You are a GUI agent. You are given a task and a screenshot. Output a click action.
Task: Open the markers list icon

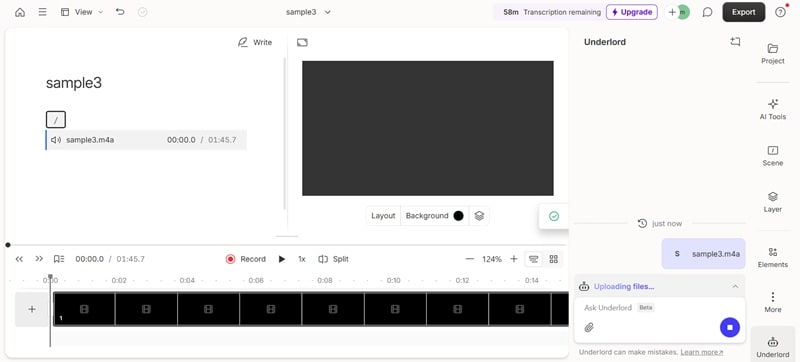click(59, 259)
